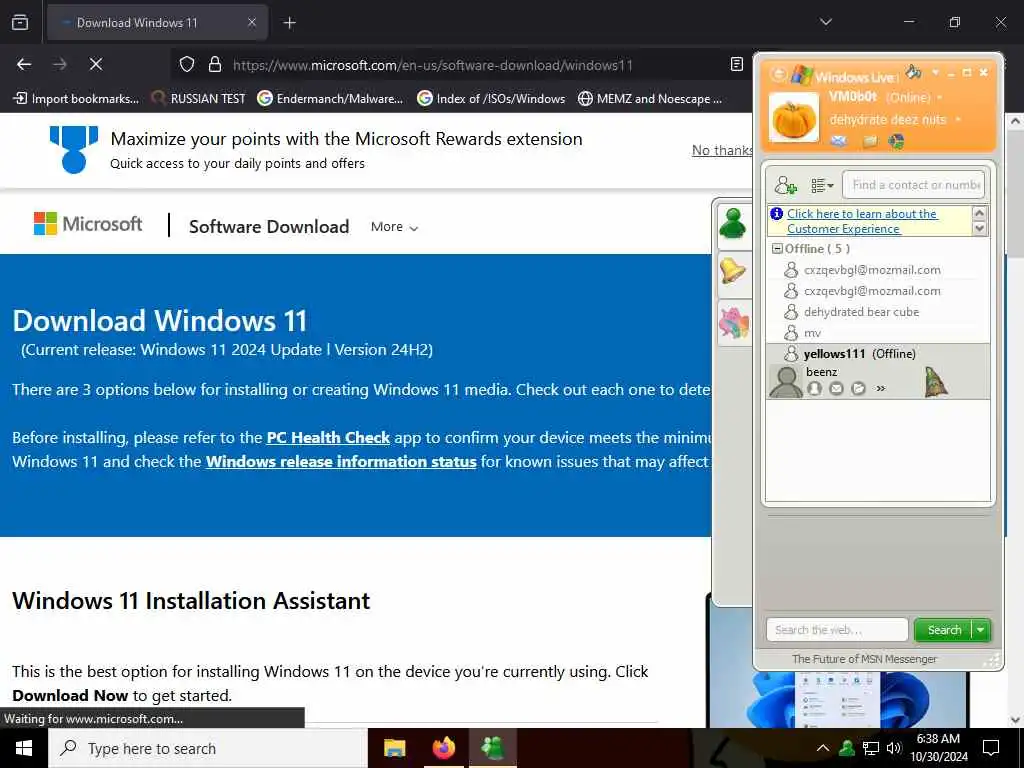Image resolution: width=1024 pixels, height=768 pixels.
Task: Click the info icon beside Customer Experience notice
Action: pos(776,214)
